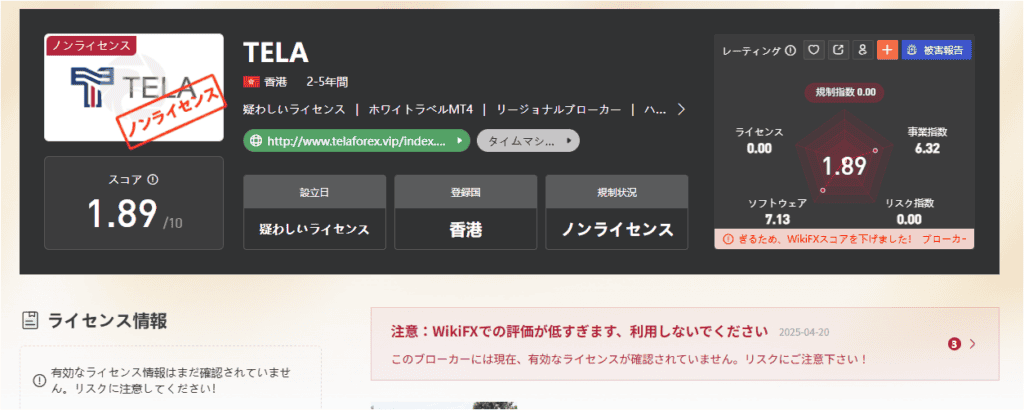Click the share export icon
Screen dimensions: 1024x410
[x=838, y=49]
